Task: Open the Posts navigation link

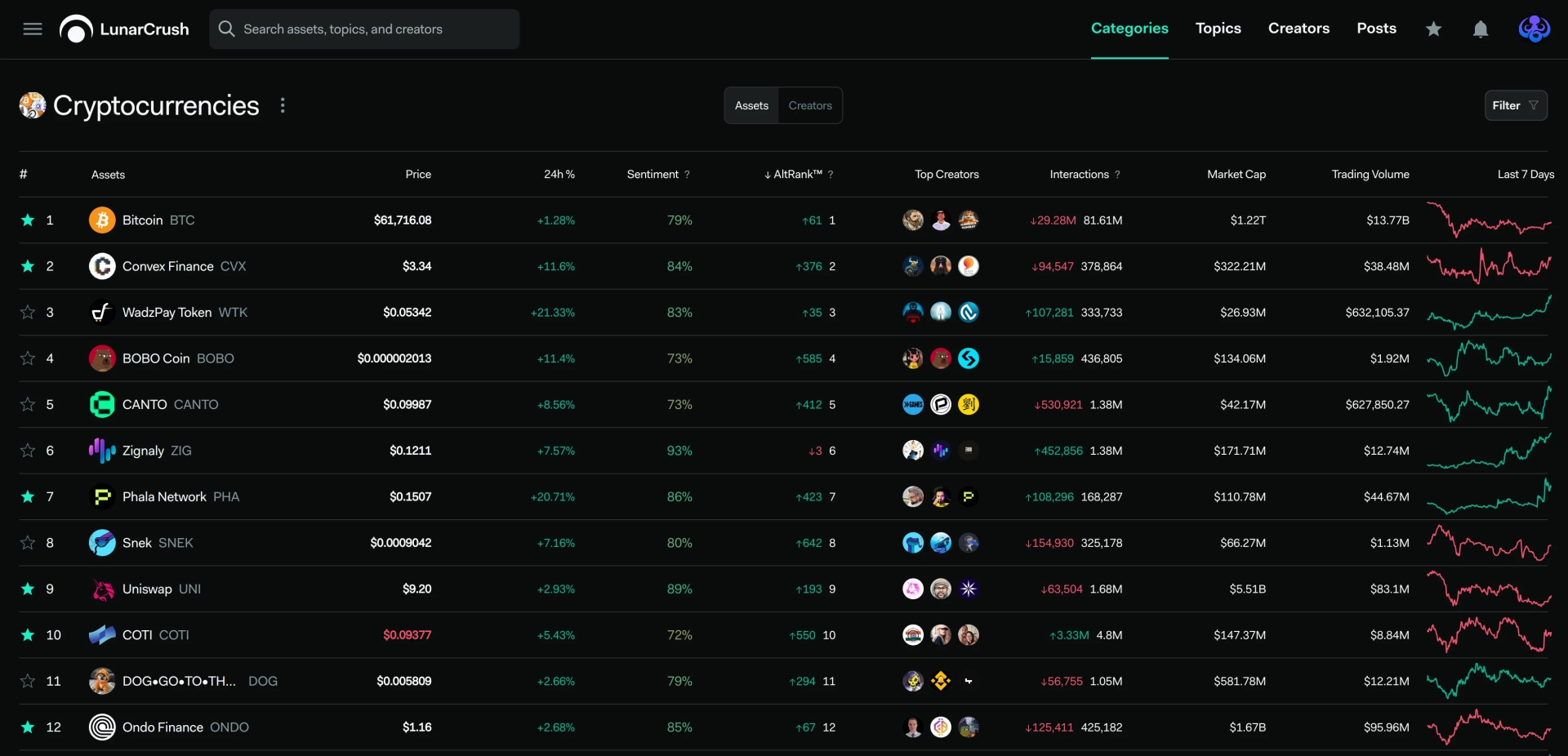Action: click(1376, 29)
